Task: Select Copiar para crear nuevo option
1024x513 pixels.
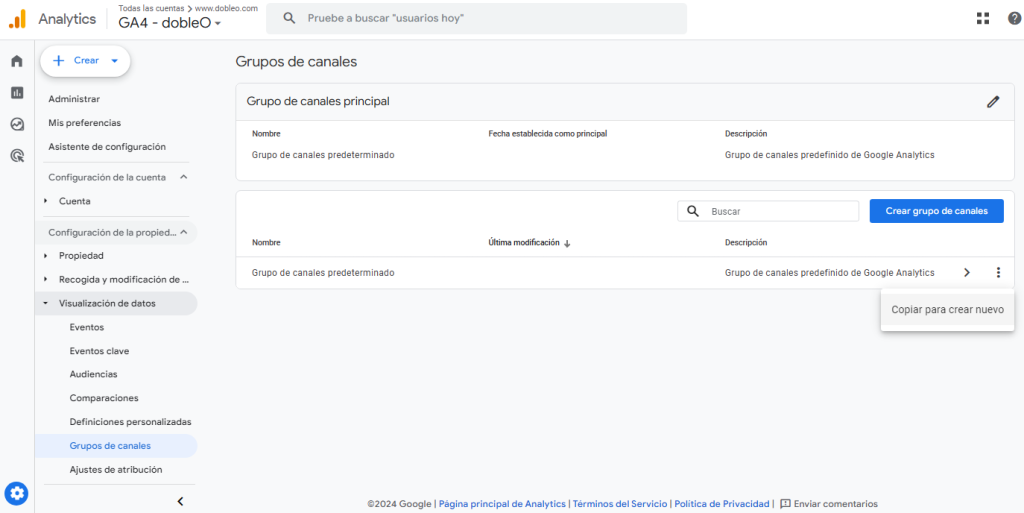Action: 947,310
